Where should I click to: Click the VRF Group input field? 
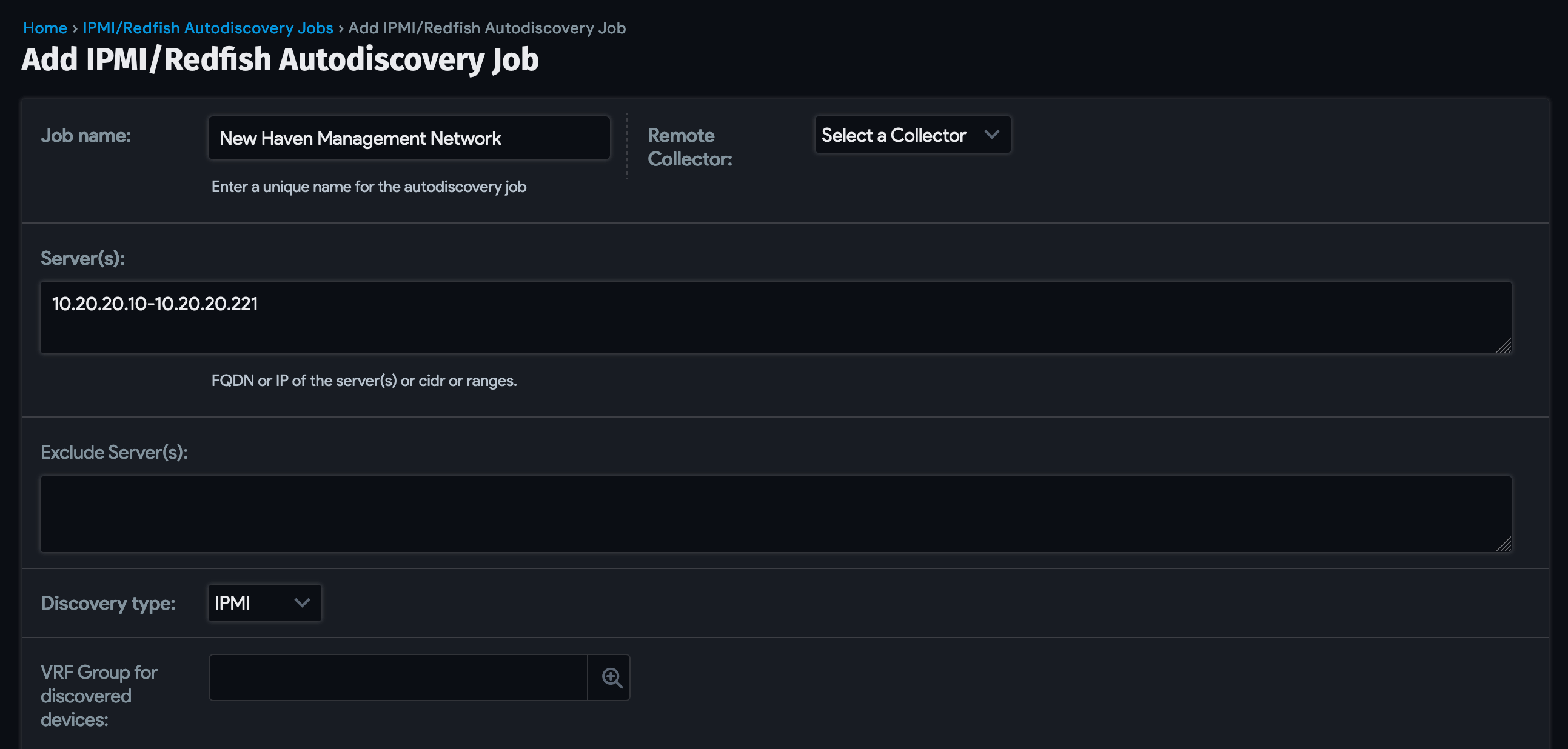click(x=398, y=676)
